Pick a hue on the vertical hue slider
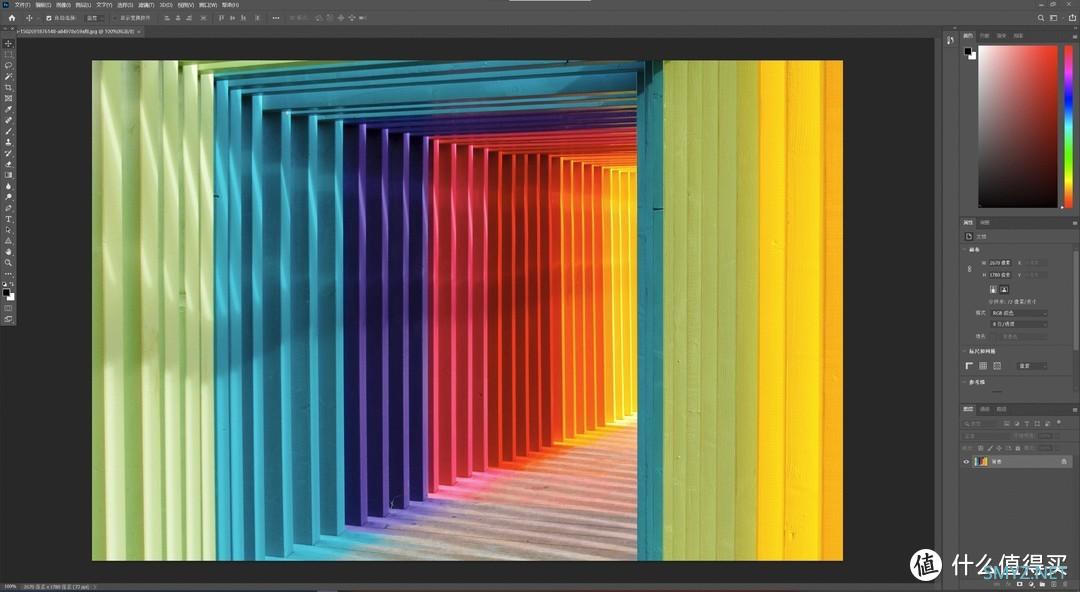This screenshot has height=592, width=1080. (1068, 126)
